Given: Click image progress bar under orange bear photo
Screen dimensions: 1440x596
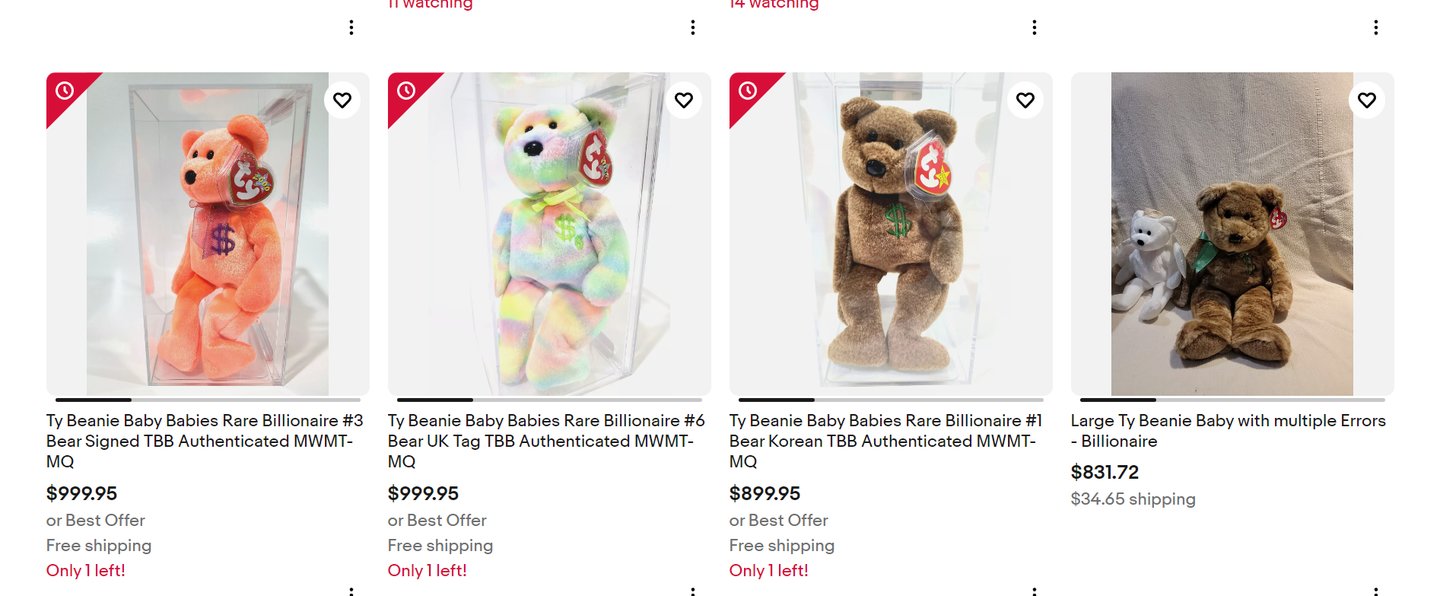Looking at the screenshot, I should click(x=208, y=400).
